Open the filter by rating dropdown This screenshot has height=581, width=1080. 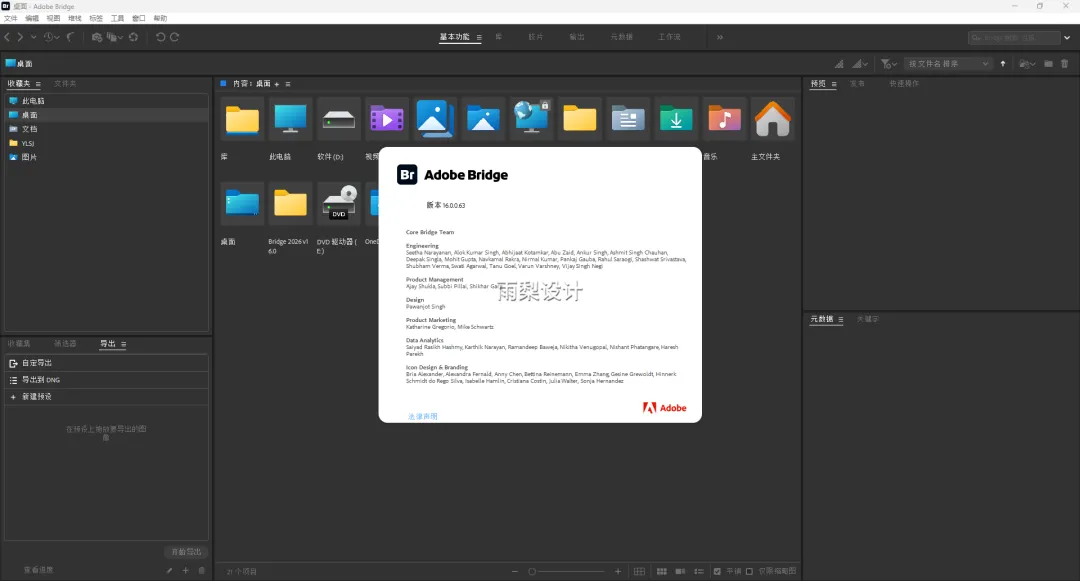click(889, 63)
